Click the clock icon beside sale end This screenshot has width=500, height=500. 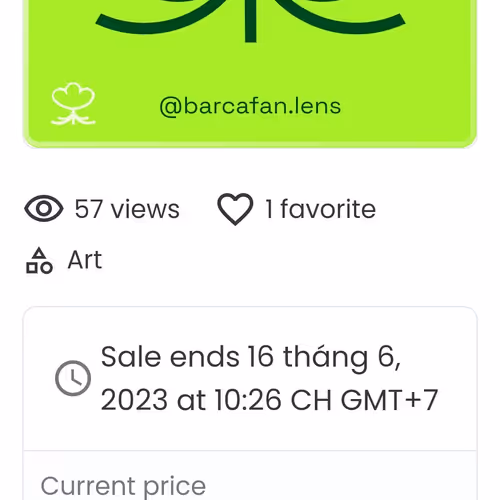click(x=73, y=378)
